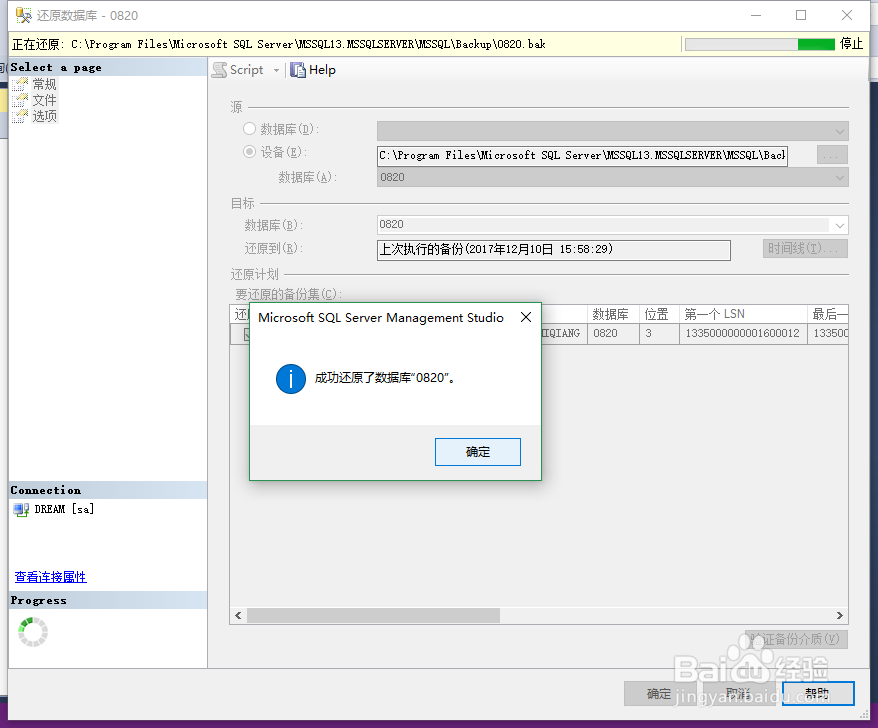Click the 验证备份介质(V) button
878x728 pixels.
[796, 640]
